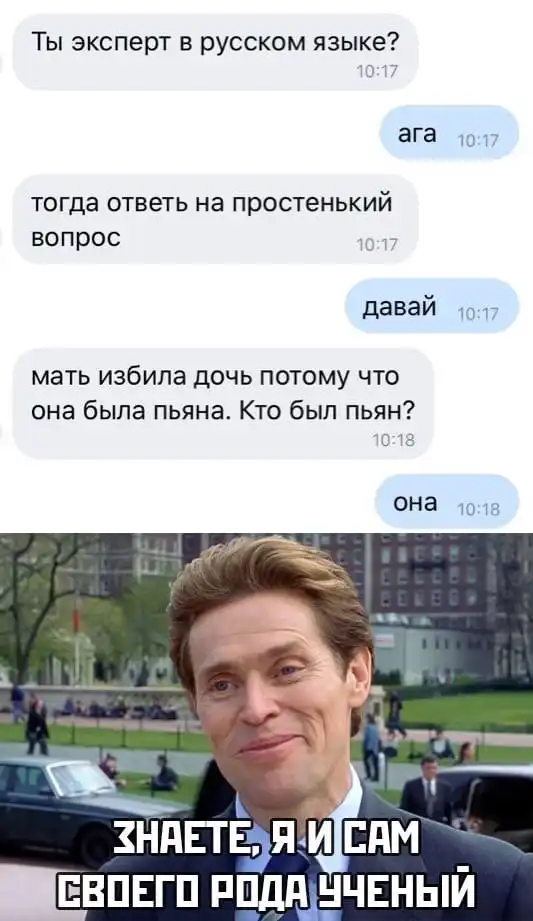Screen dimensions: 533x921
Task: Click the 10:17 timestamp beside 'давай'
Action: [477, 314]
